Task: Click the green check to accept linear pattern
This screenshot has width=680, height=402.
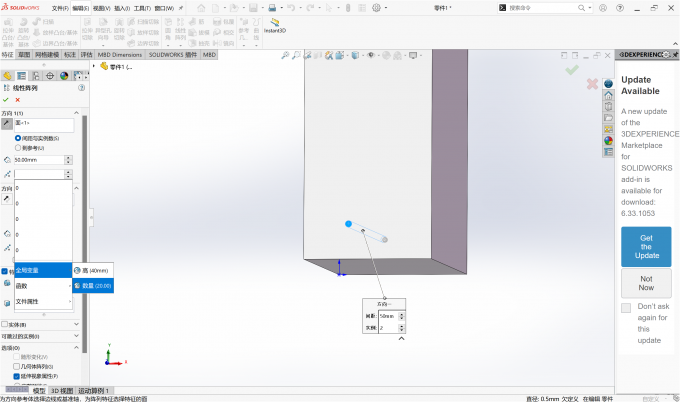Action: click(6, 100)
